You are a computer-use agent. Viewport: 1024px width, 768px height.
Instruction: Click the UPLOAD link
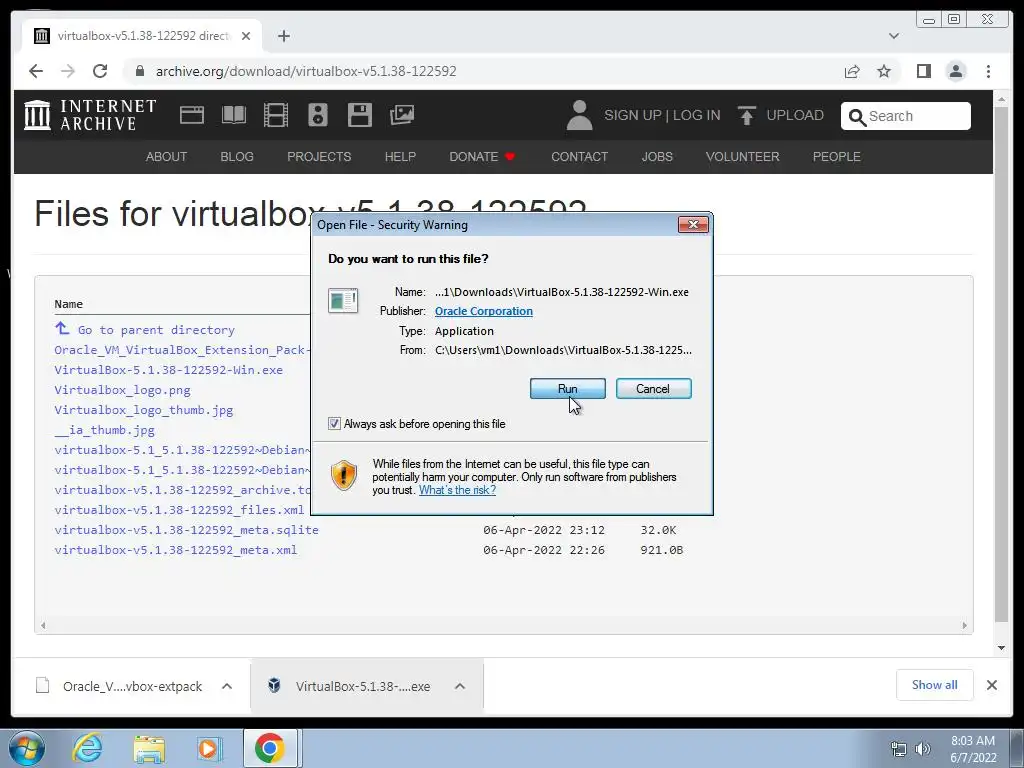781,115
